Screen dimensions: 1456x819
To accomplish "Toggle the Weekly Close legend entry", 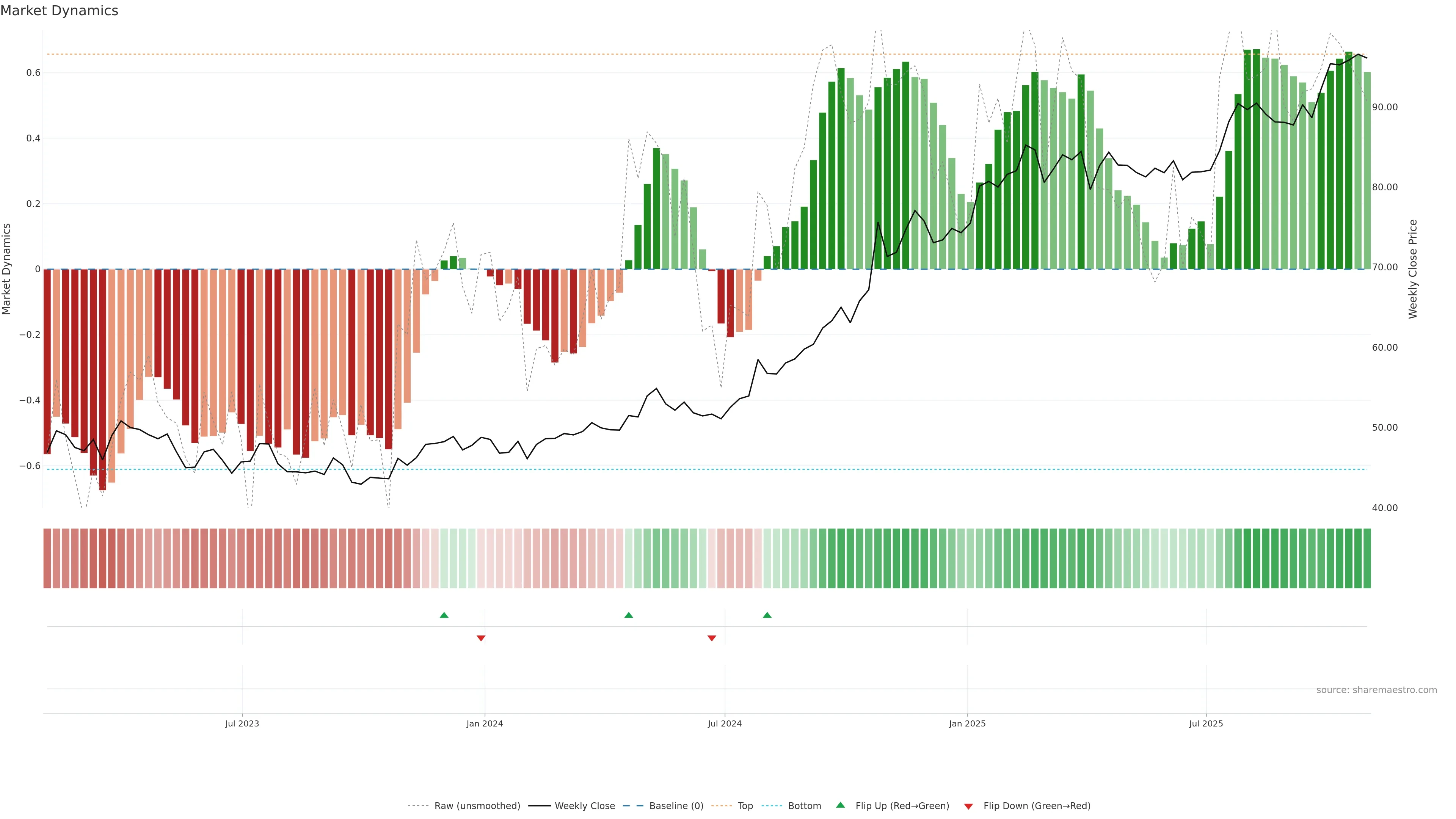I will (x=584, y=805).
